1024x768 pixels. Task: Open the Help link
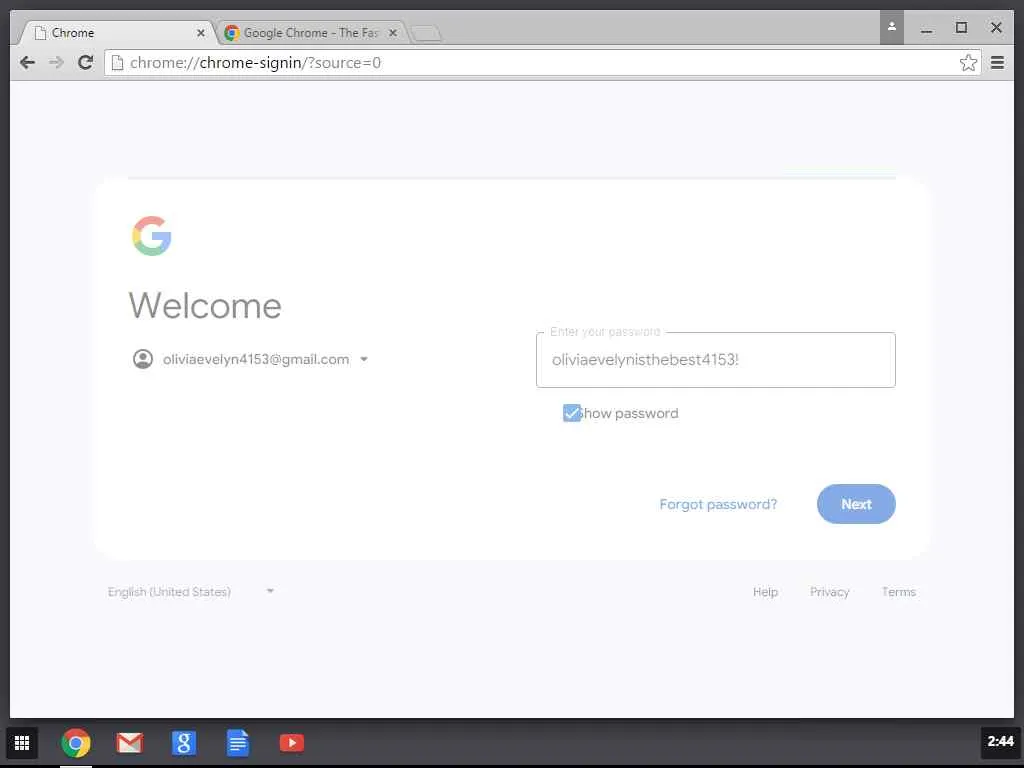[x=765, y=592]
